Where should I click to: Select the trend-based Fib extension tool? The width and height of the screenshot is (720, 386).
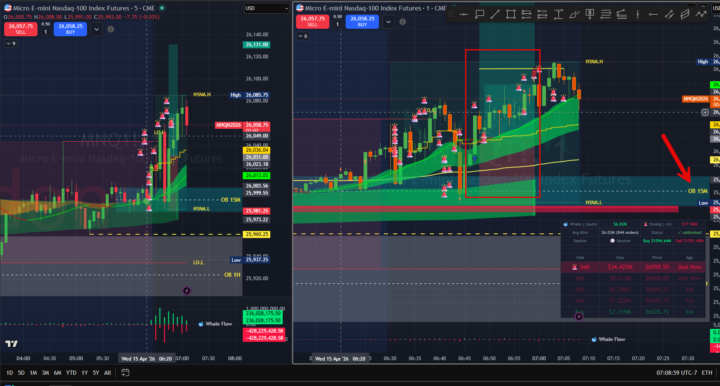(x=622, y=15)
